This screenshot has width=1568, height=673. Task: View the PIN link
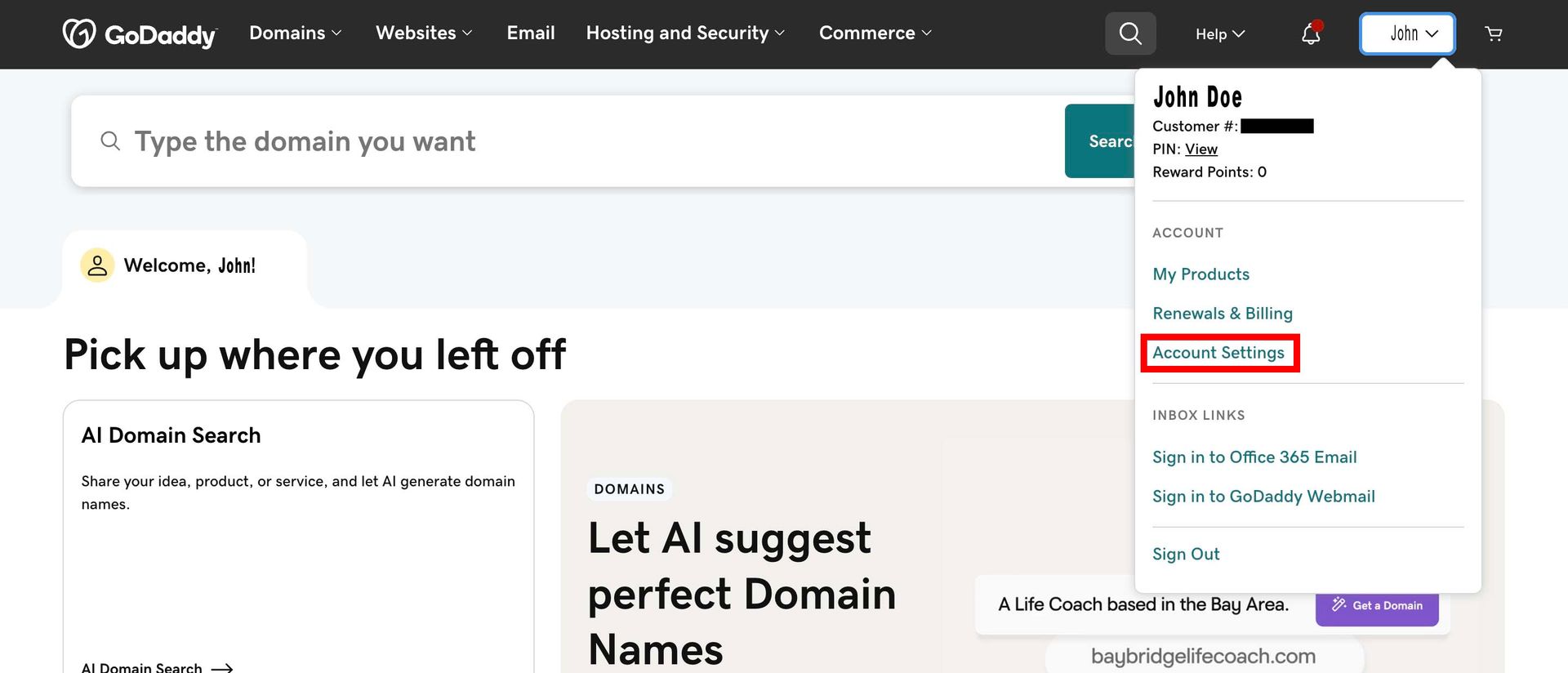(1201, 149)
